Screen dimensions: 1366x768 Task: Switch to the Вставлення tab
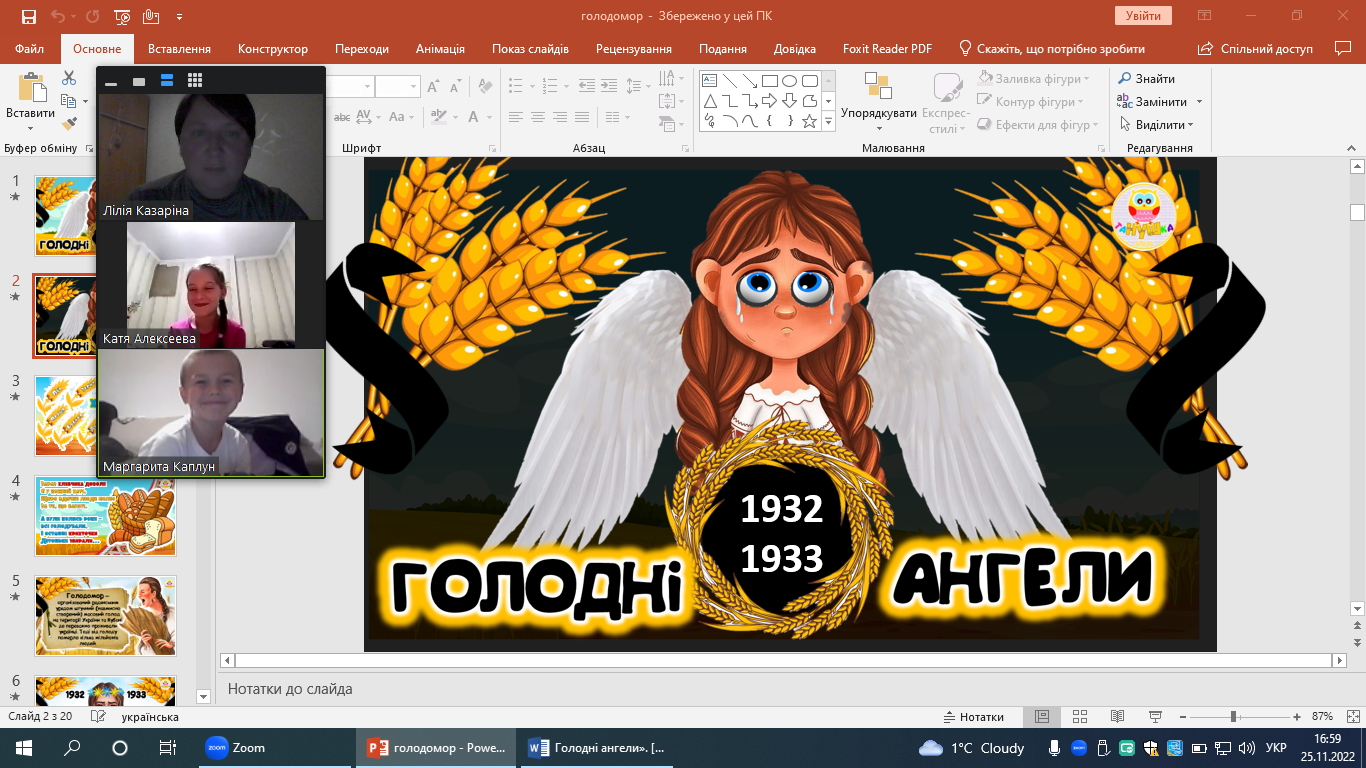pyautogui.click(x=179, y=49)
